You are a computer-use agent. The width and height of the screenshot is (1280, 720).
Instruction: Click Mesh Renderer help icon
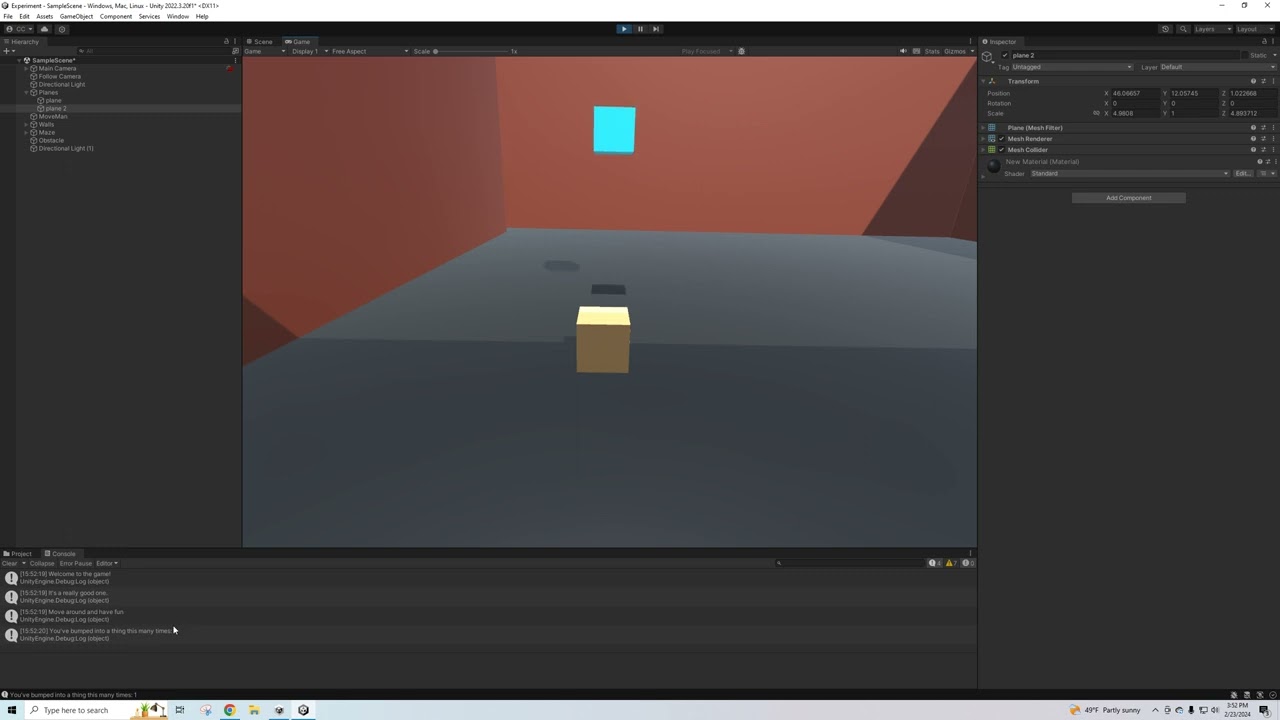(1253, 139)
